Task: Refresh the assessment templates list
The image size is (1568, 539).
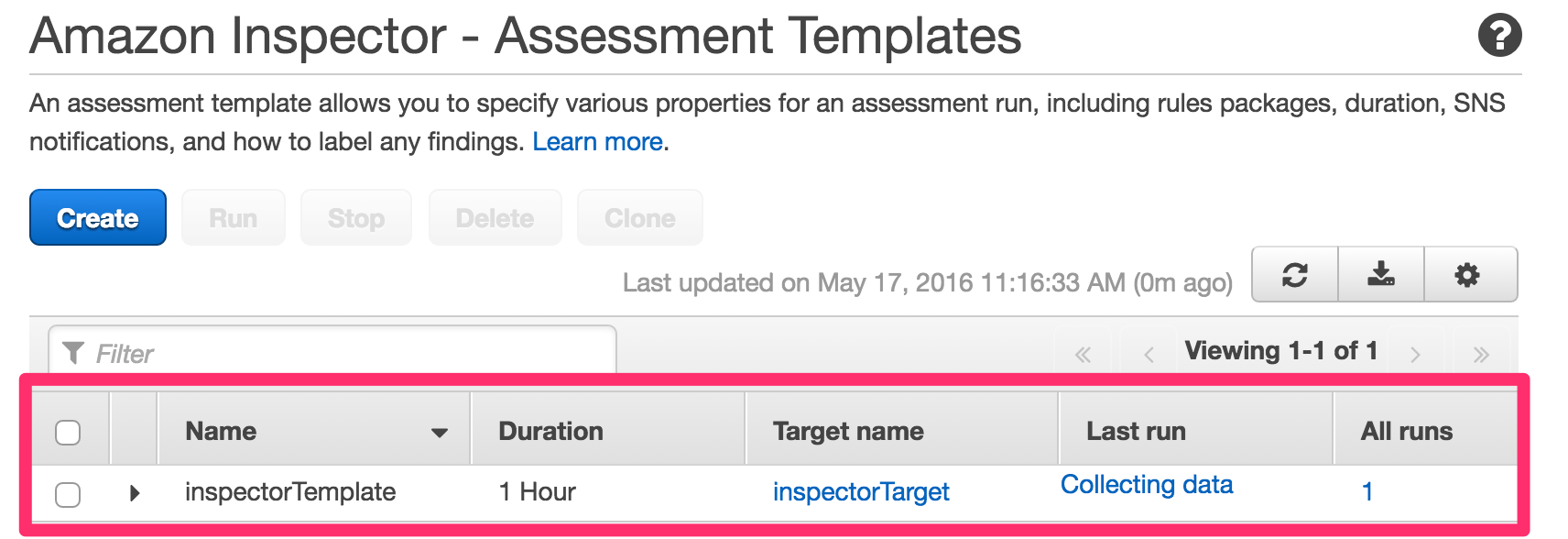Action: (1294, 274)
